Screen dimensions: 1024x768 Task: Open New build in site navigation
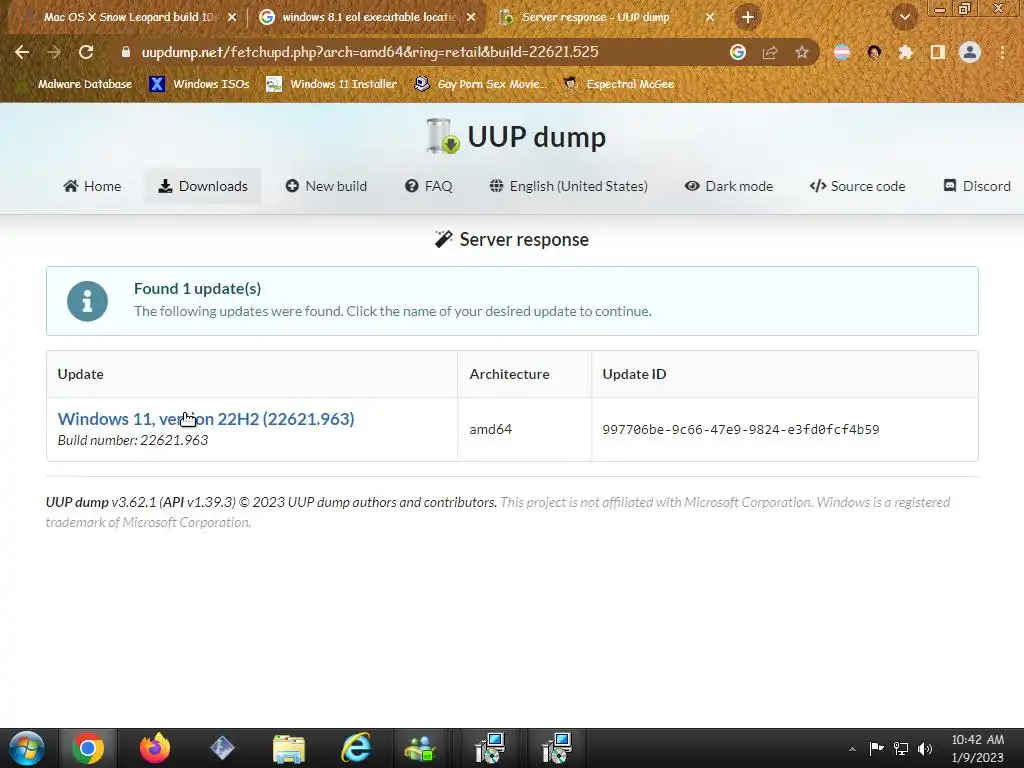(x=326, y=186)
